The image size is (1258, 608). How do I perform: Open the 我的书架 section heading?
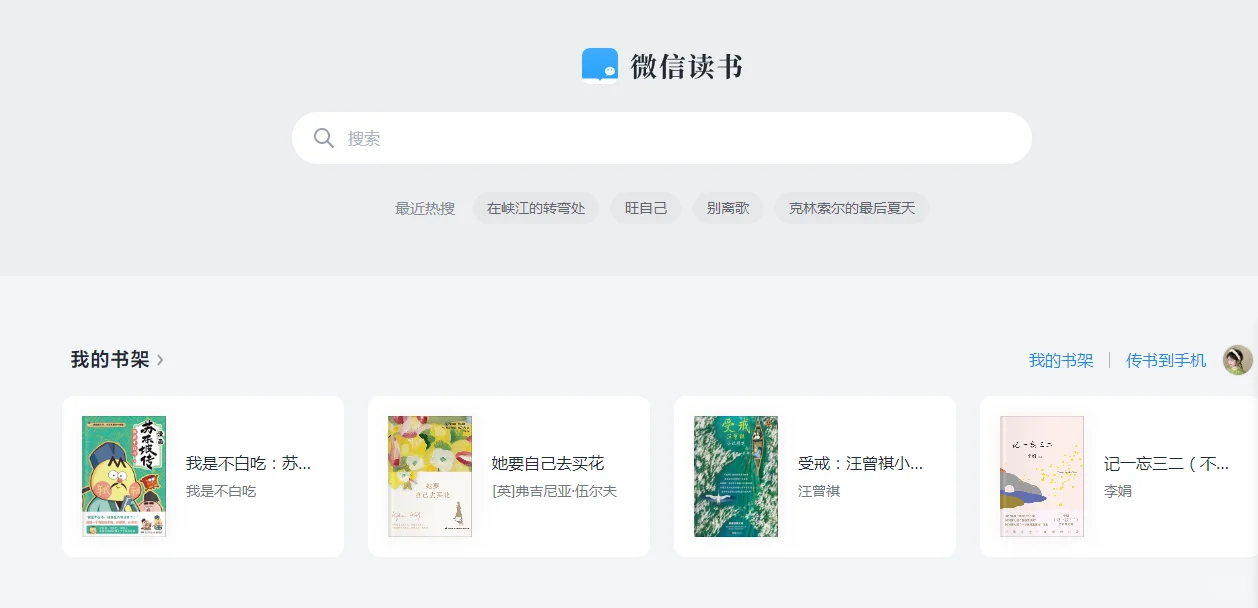[110, 359]
